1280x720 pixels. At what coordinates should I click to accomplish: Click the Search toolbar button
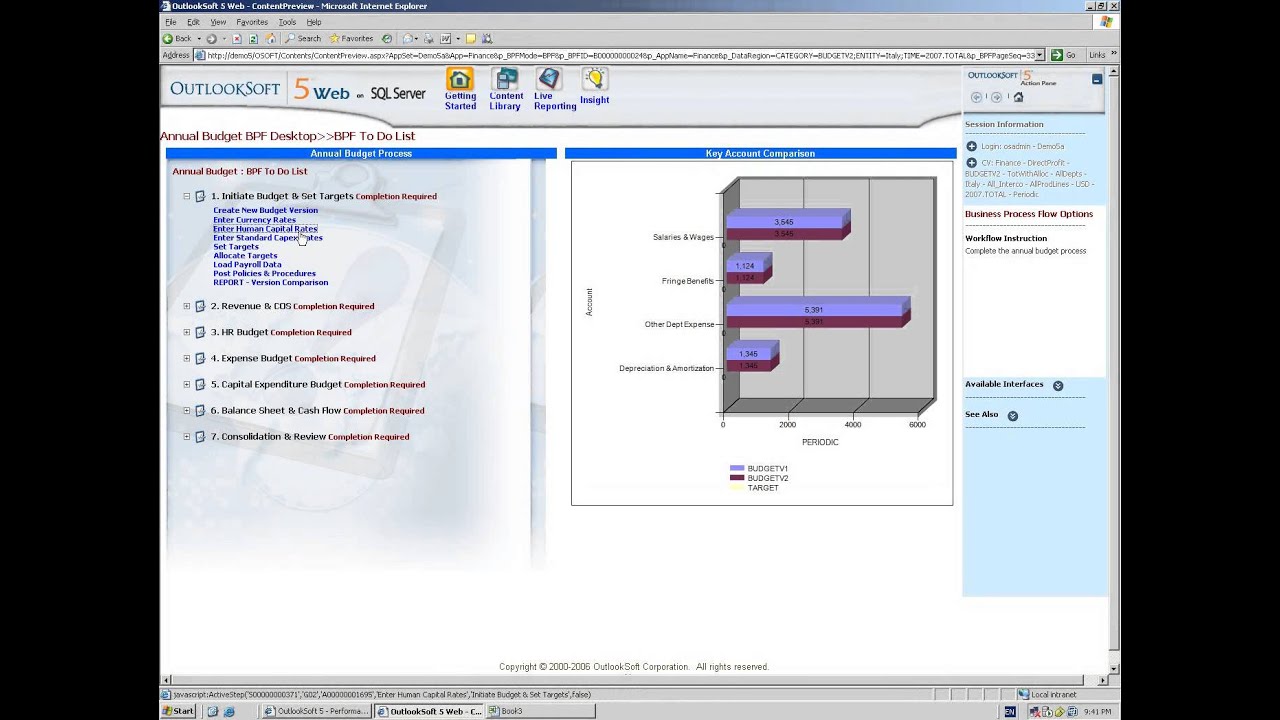[x=303, y=39]
